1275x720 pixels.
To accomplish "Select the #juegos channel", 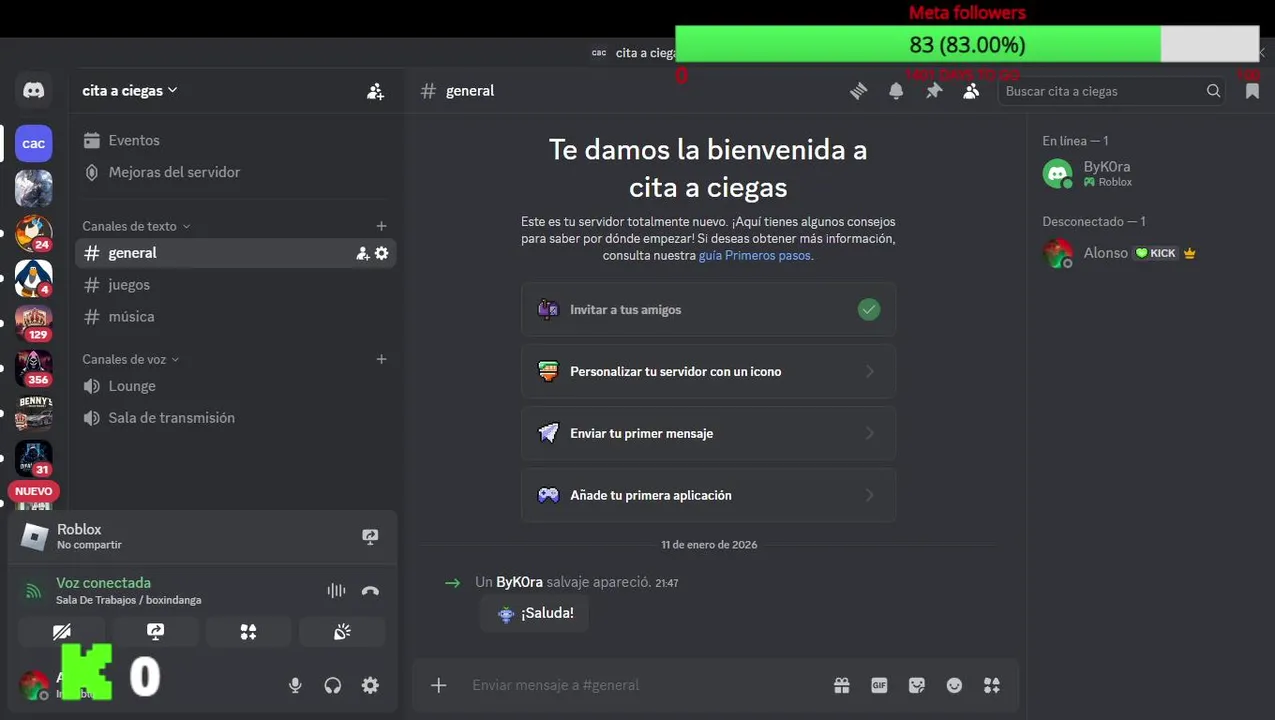I will click(235, 285).
